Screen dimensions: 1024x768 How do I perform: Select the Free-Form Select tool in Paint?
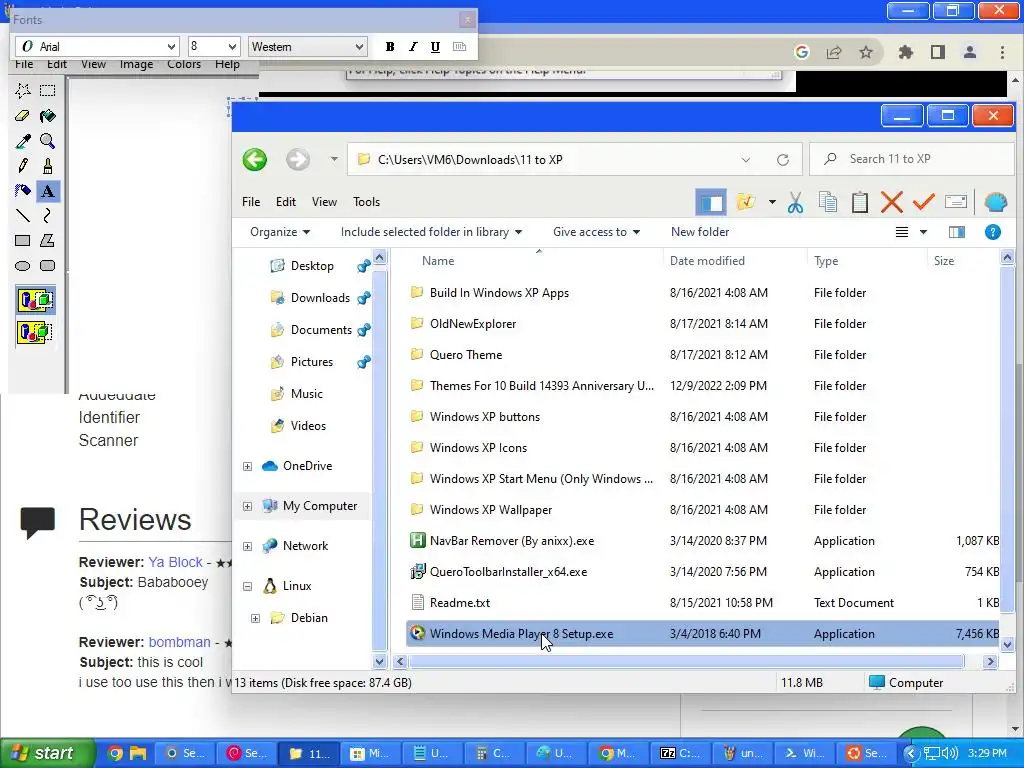coord(23,91)
